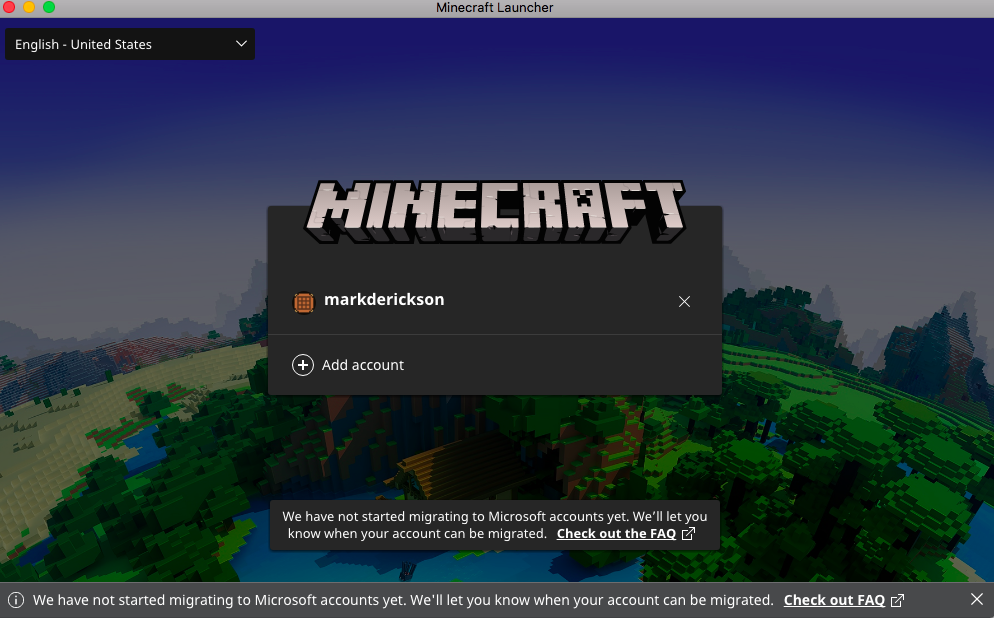
Task: Click the info icon in bottom notification bar
Action: (x=16, y=600)
